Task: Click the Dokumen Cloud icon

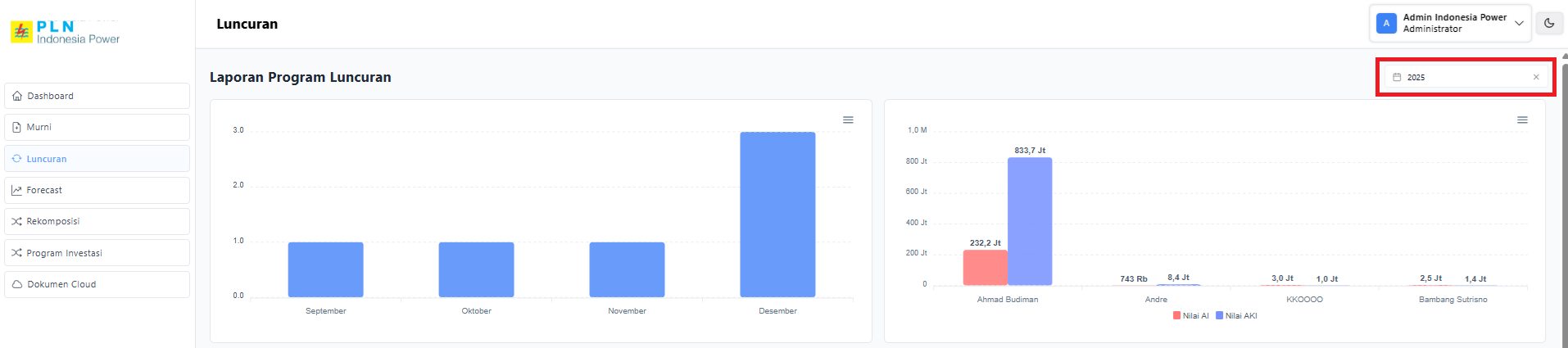Action: click(17, 284)
